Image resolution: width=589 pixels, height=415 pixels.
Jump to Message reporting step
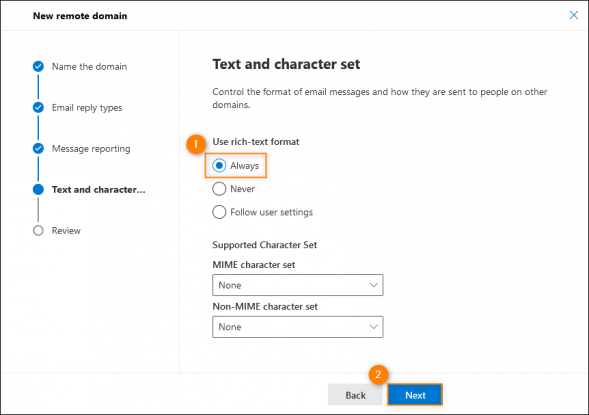coord(91,149)
